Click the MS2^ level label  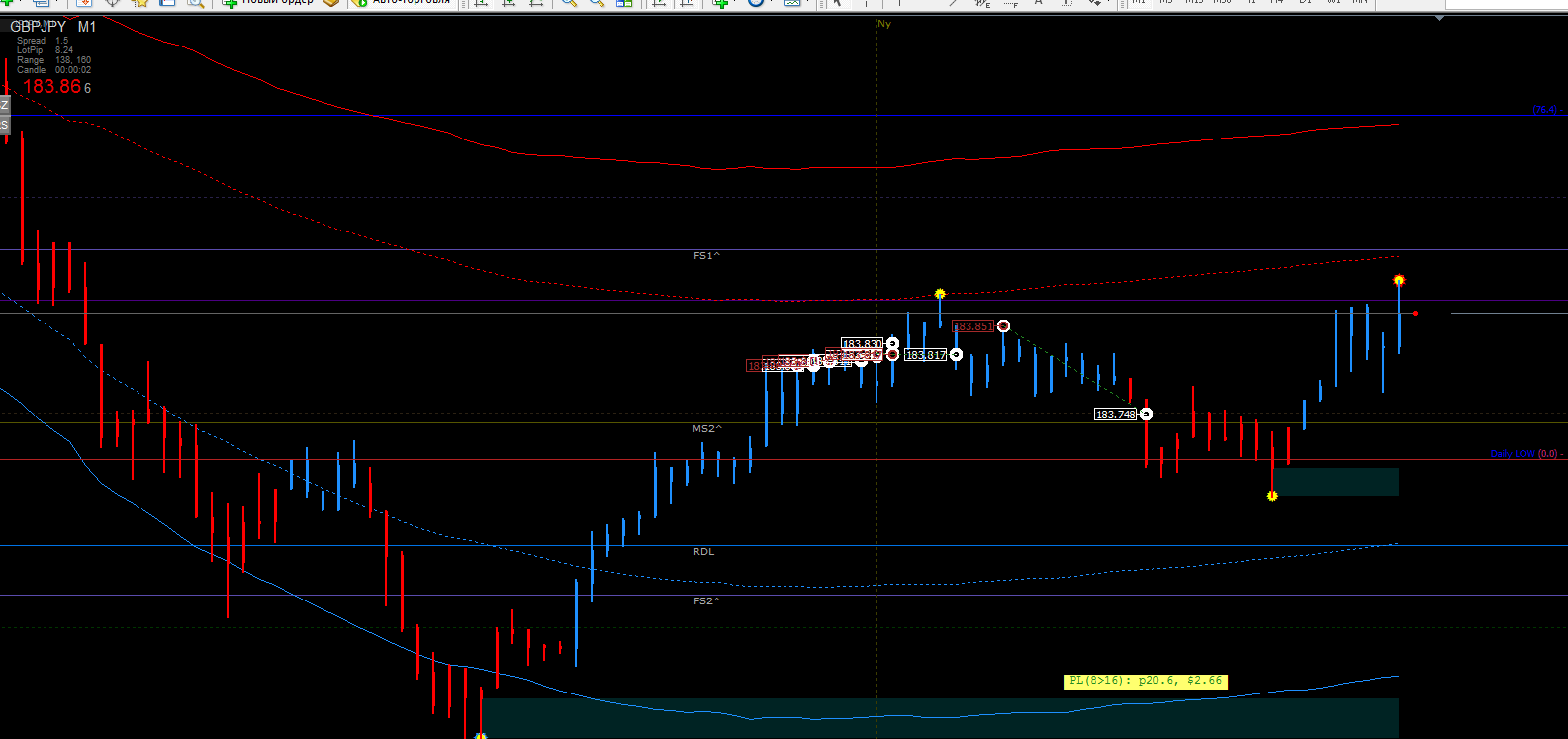click(x=706, y=429)
